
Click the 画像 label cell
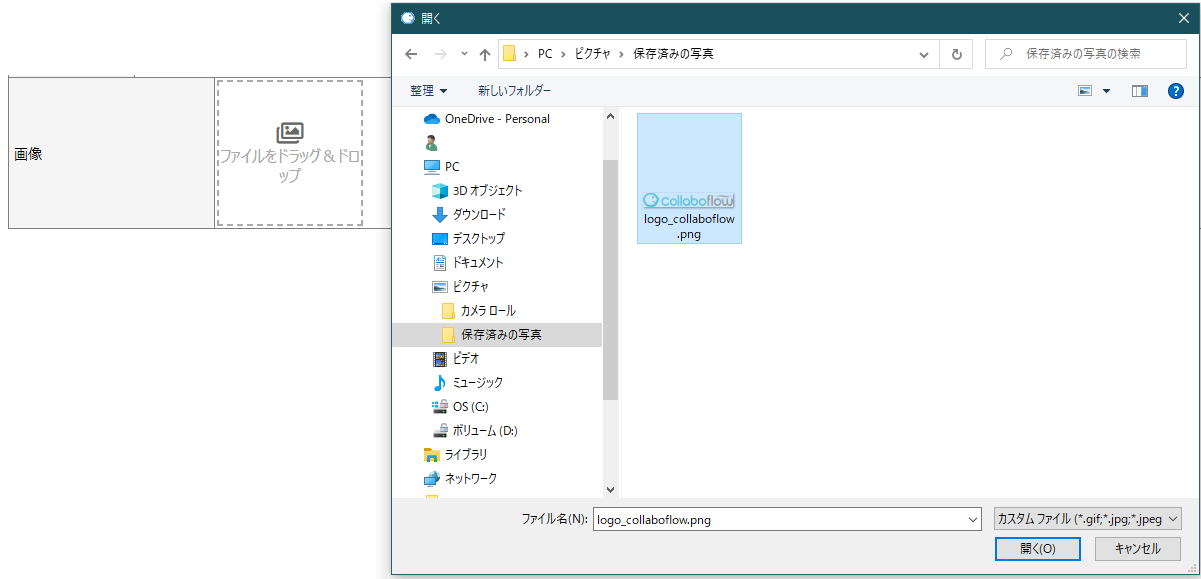(111, 153)
